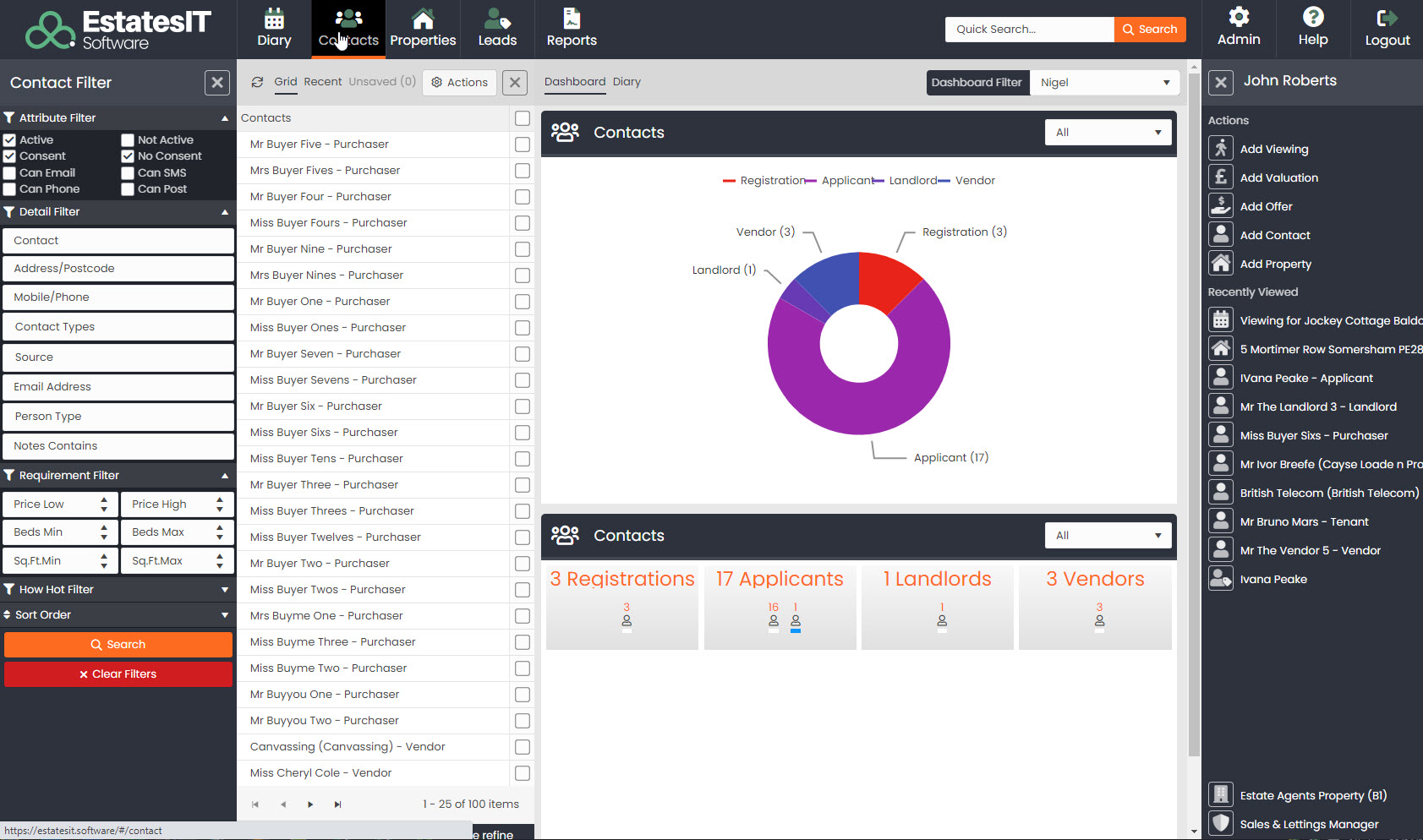The width and height of the screenshot is (1423, 840).
Task: Open the Leads icon in navigation bar
Action: coord(497,19)
